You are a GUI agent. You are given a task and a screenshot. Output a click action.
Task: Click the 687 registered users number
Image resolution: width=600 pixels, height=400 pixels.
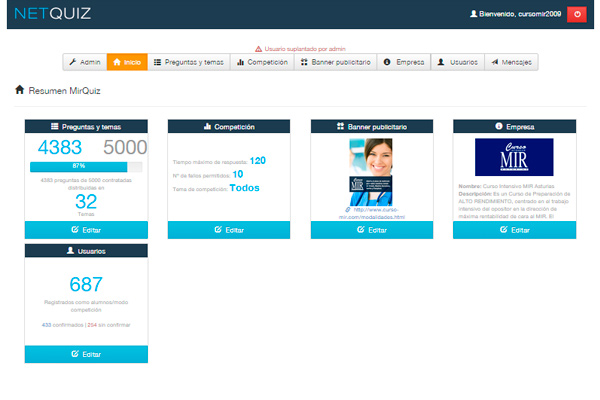(x=86, y=284)
